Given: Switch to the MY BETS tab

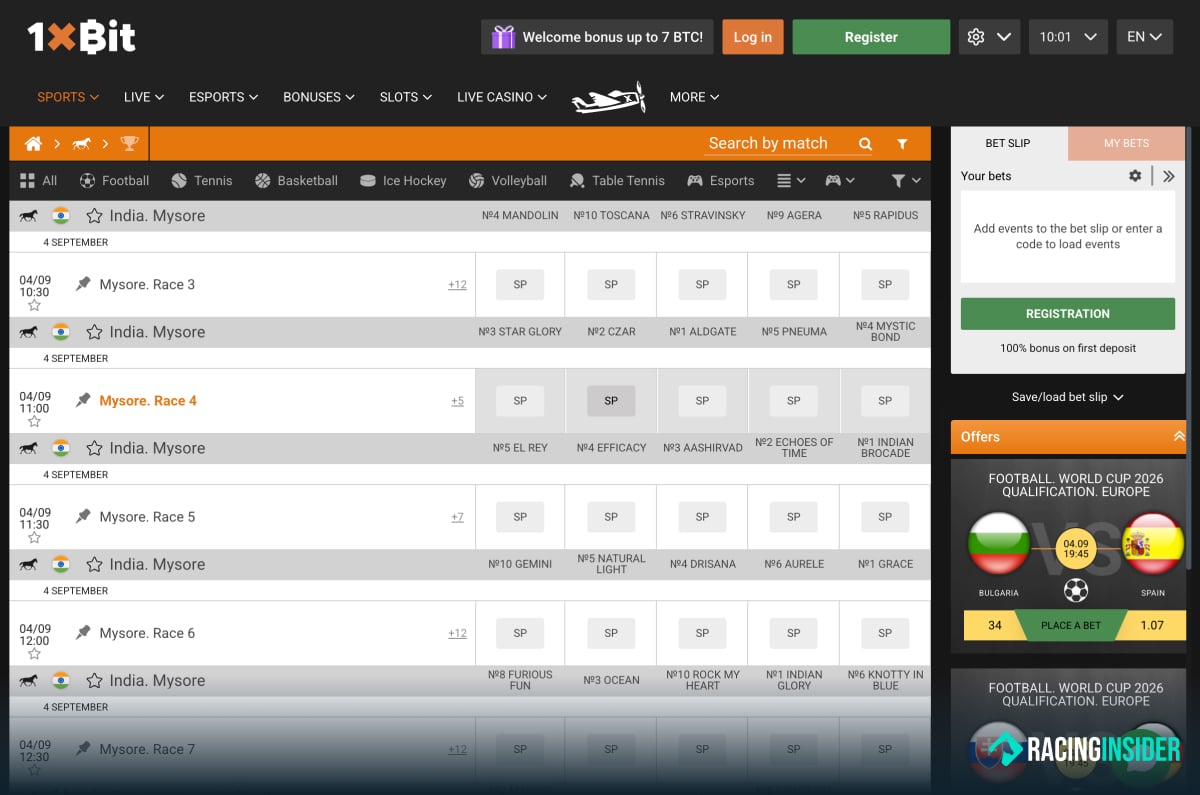Looking at the screenshot, I should coord(1126,144).
